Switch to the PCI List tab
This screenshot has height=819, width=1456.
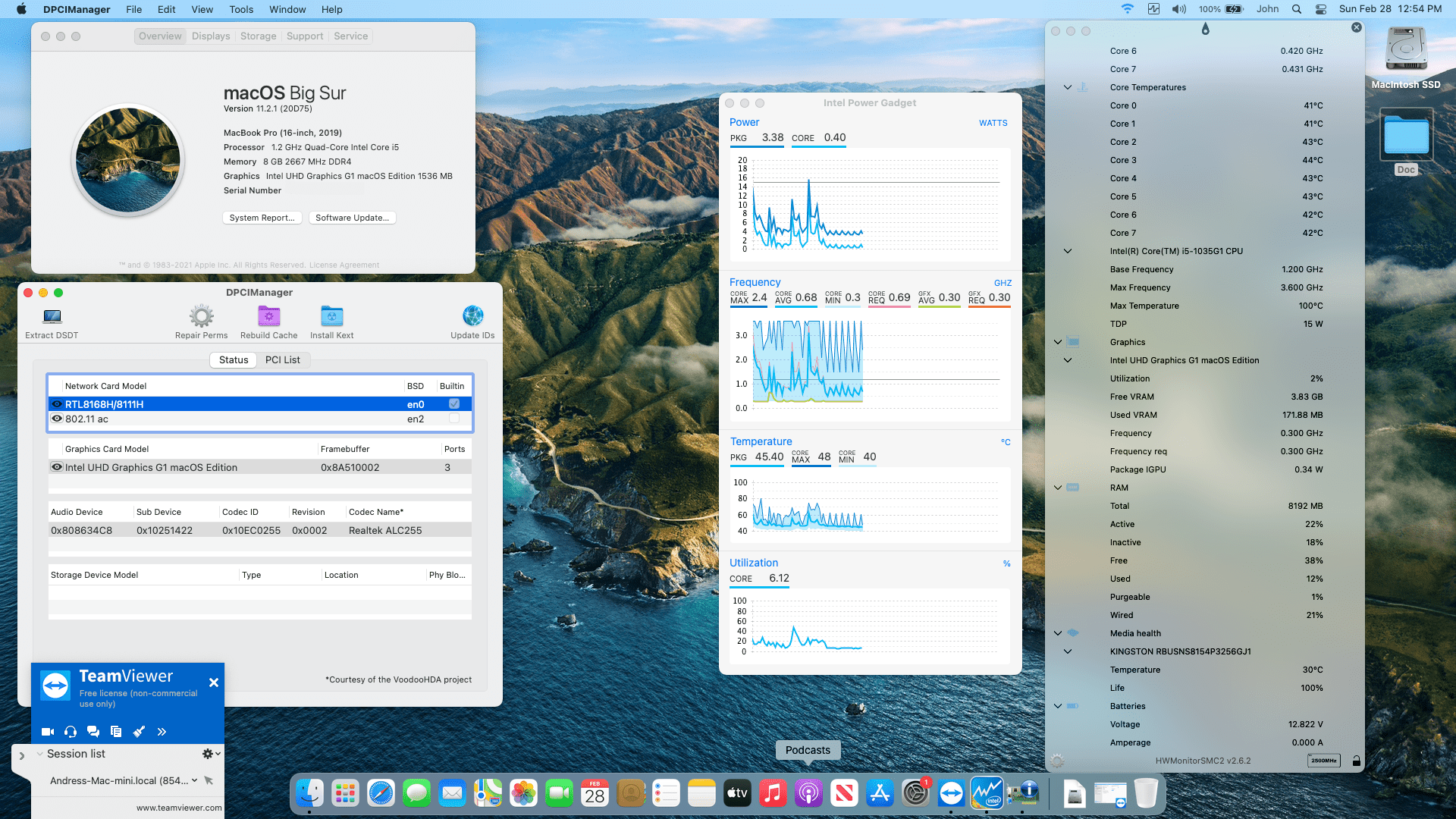tap(284, 359)
